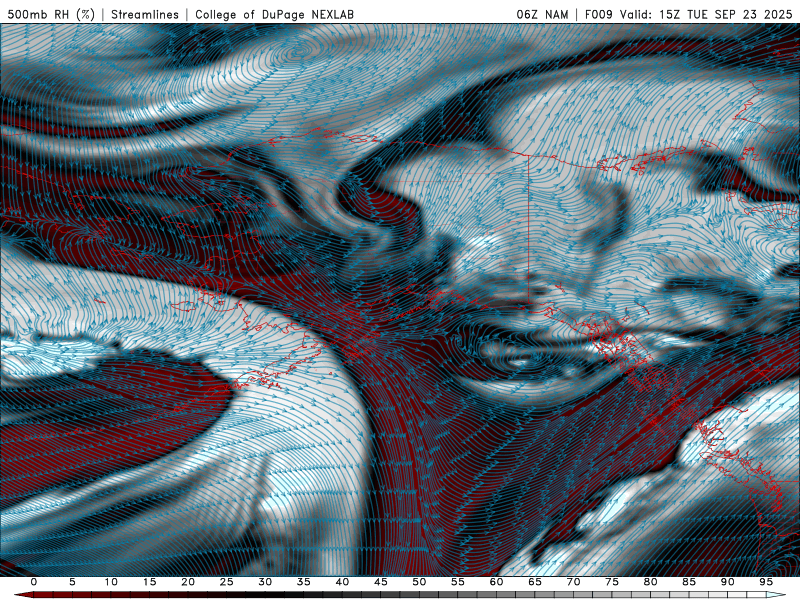
Task: Click the "15" label on the color scale
Action: (149, 582)
